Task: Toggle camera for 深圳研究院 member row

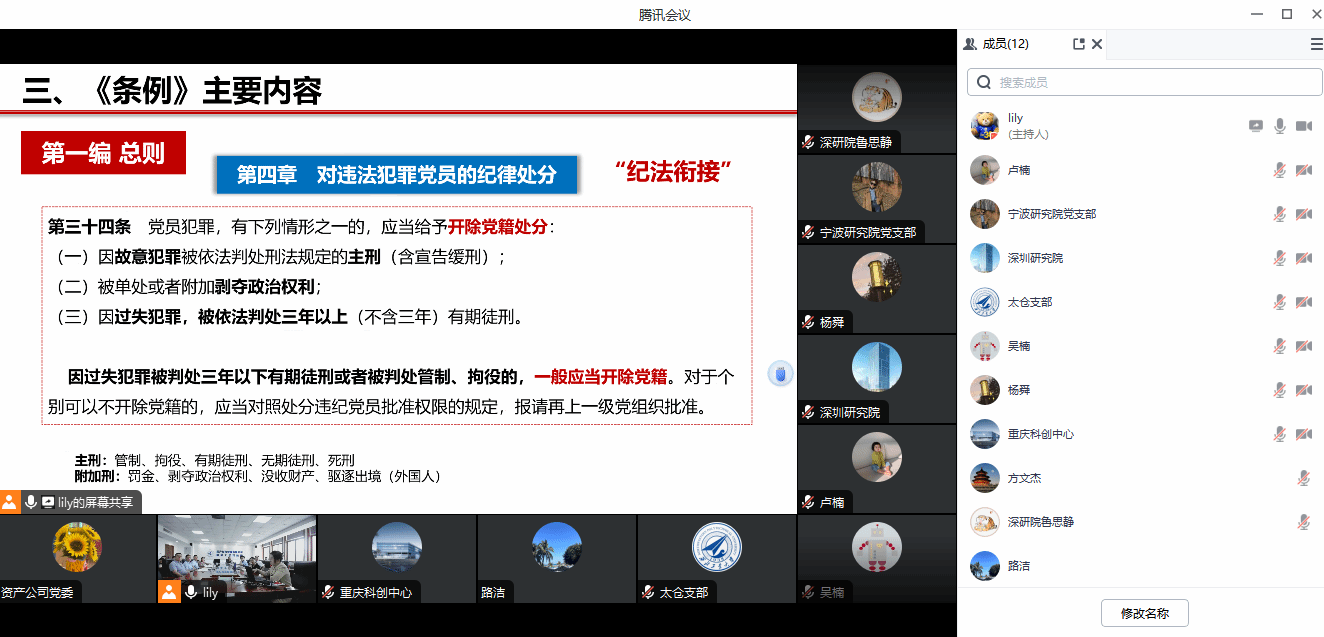Action: [x=1304, y=258]
